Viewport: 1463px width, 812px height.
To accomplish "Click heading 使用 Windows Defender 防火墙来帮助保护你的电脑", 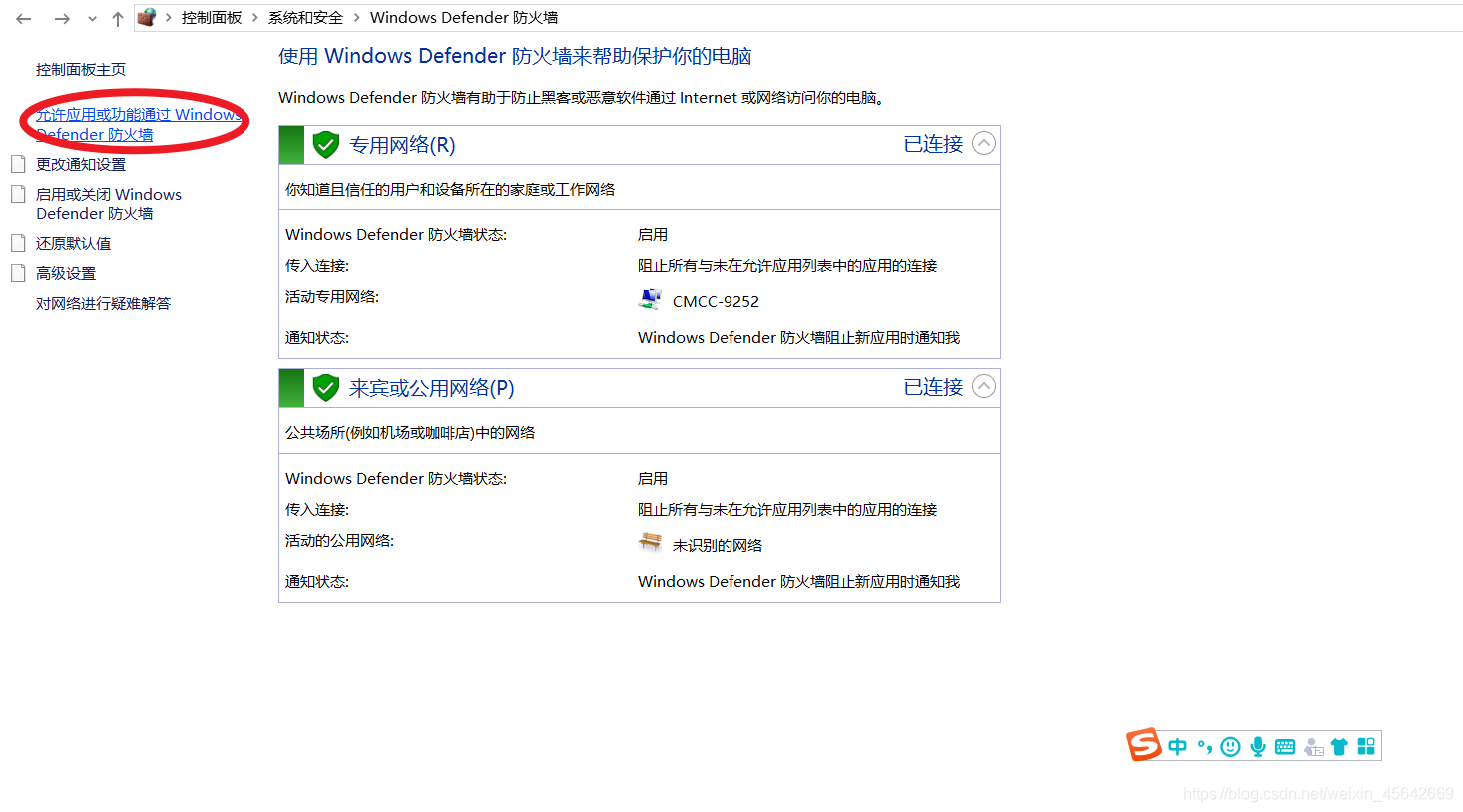I will [515, 56].
